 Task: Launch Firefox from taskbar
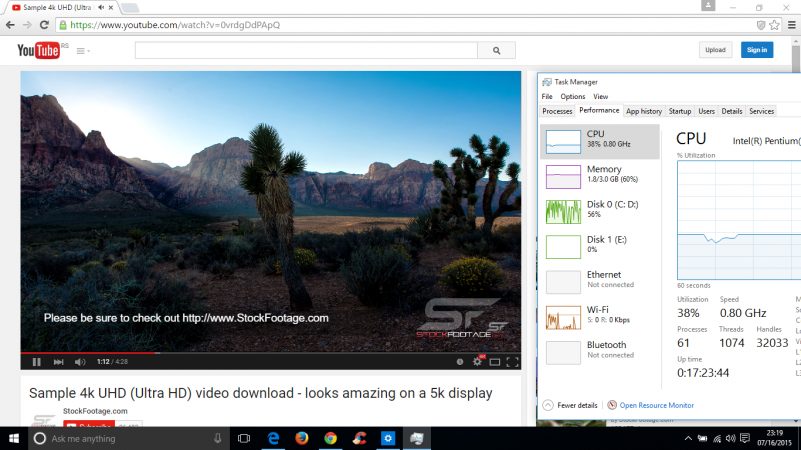[x=302, y=438]
